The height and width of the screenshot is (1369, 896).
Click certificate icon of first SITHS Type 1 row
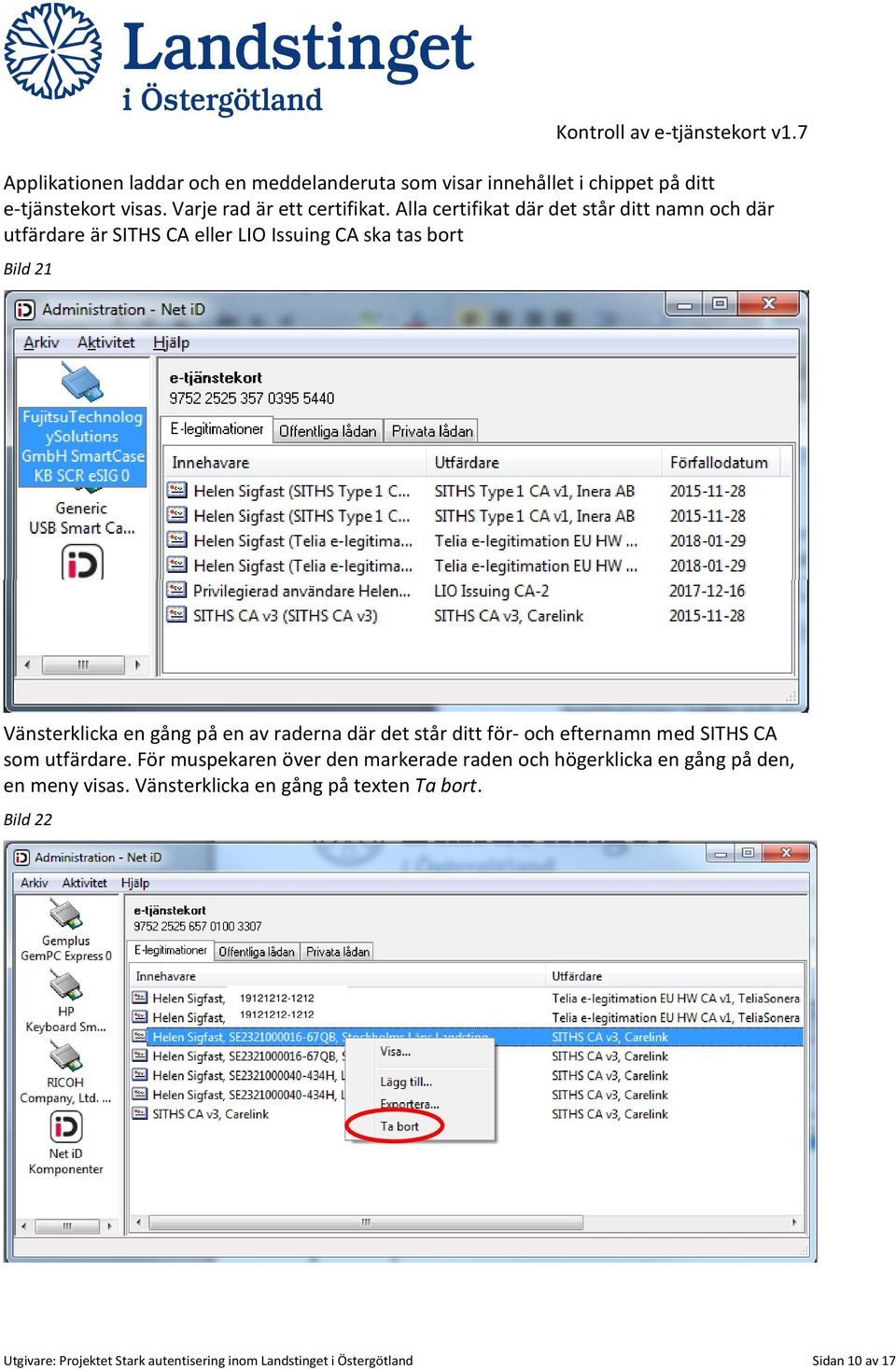(x=177, y=490)
